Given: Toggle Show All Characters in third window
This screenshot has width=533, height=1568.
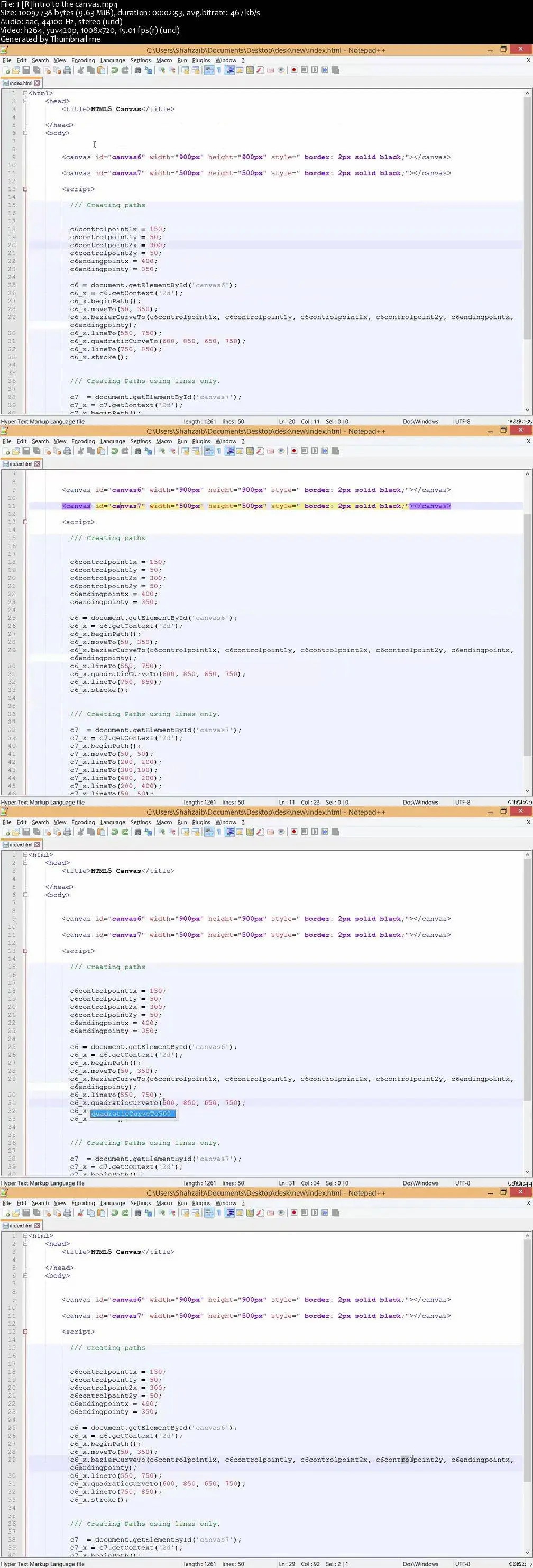Looking at the screenshot, I should 218,832.
